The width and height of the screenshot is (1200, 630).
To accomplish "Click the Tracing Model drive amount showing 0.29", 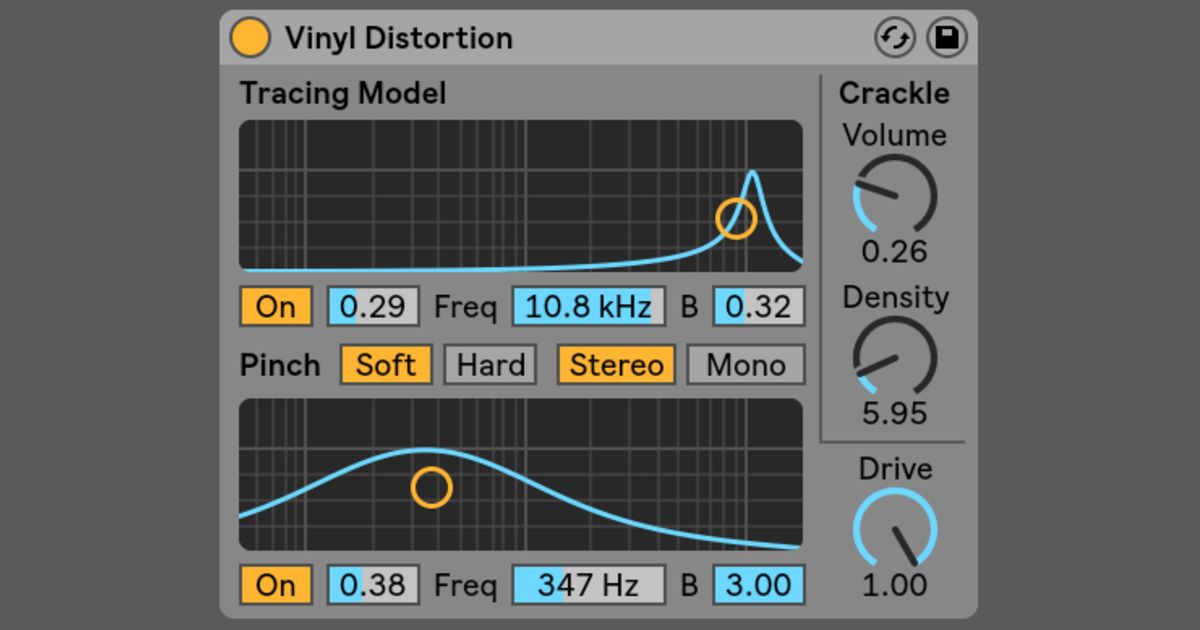I will coord(372,307).
